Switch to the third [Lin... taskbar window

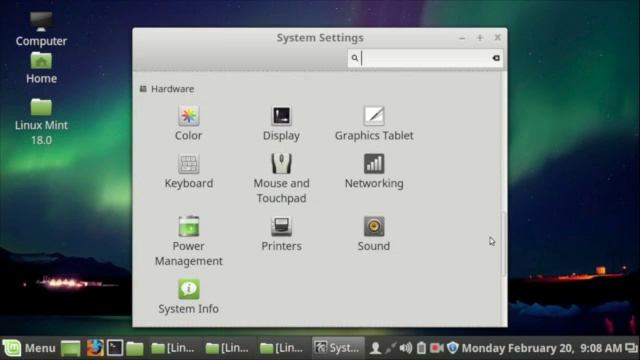click(281, 348)
